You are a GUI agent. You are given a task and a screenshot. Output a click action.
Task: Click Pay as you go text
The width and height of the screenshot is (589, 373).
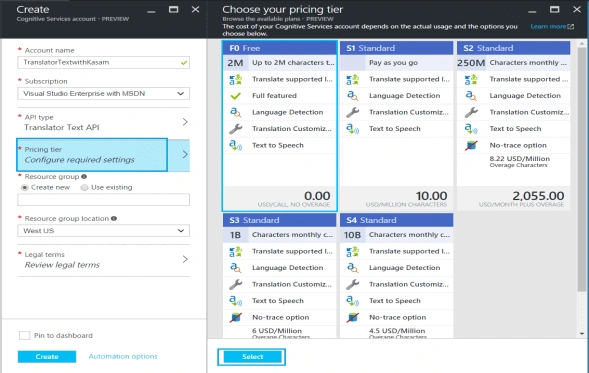[393, 63]
